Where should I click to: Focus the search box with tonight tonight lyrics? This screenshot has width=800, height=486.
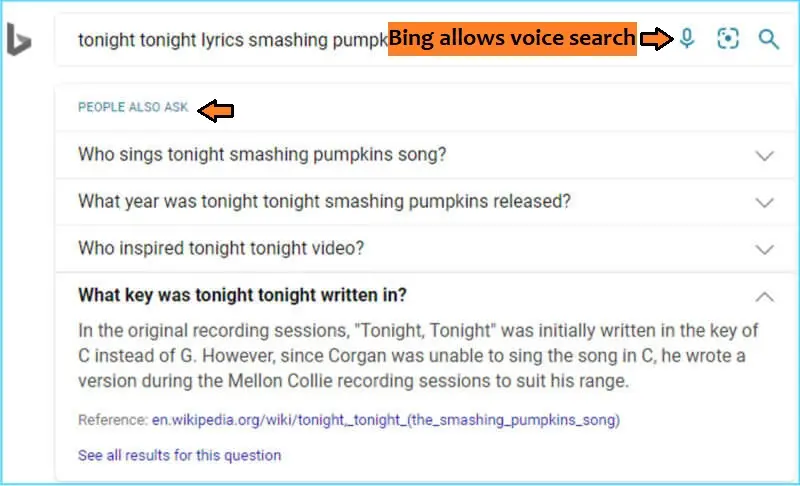(232, 40)
